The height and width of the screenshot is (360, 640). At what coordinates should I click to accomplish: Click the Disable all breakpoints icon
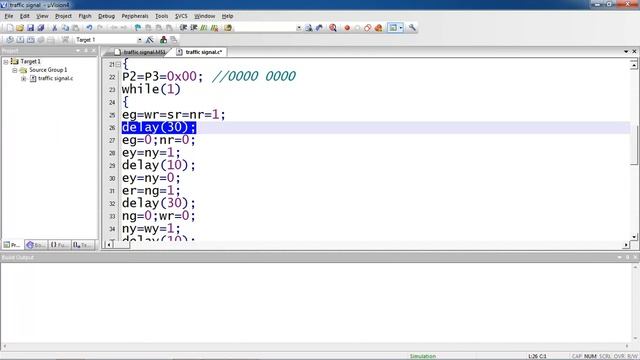[368, 28]
